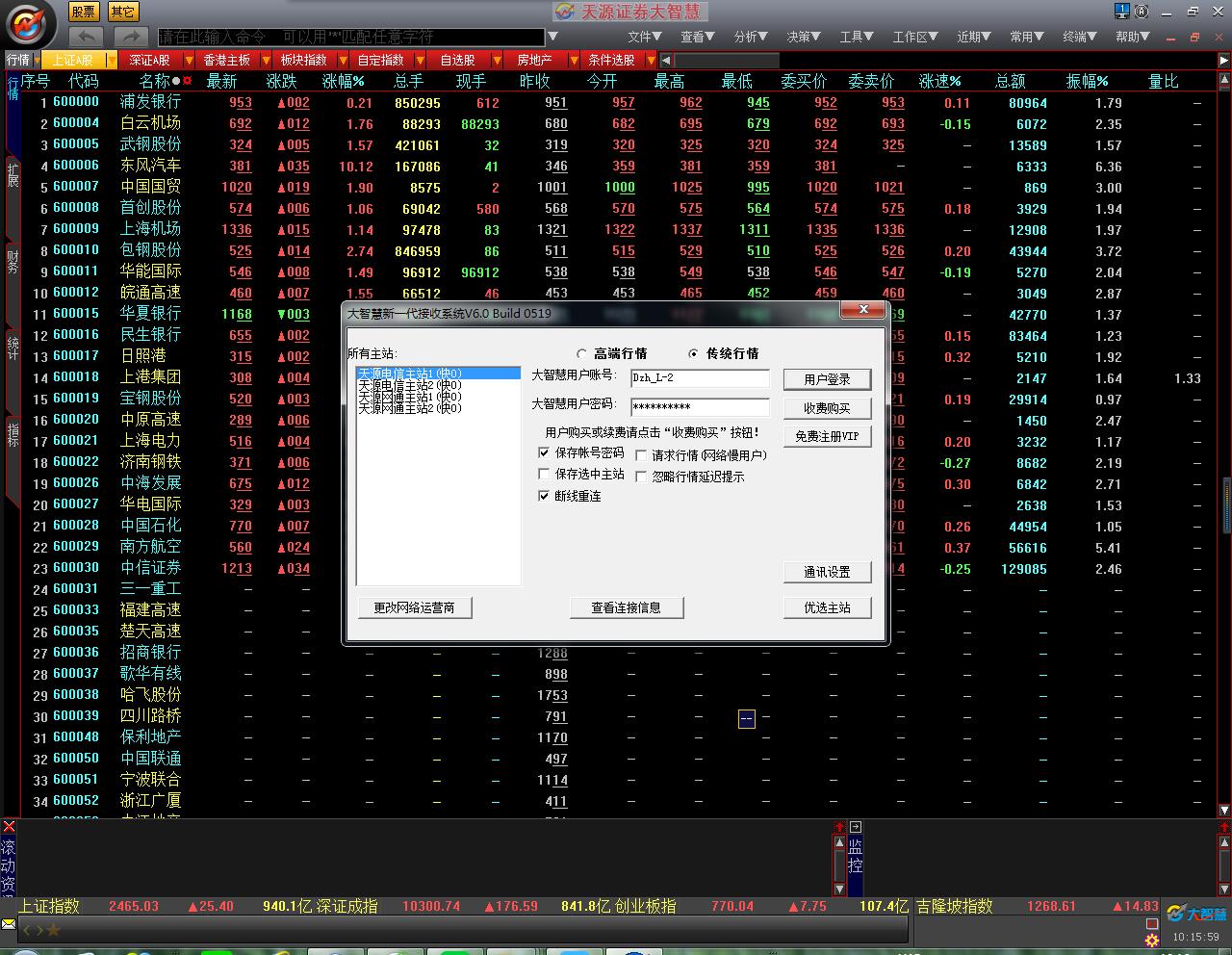Screen dimensions: 1232x955
Task: Open the 上证A股 tab dropdown arrow
Action: [x=113, y=60]
